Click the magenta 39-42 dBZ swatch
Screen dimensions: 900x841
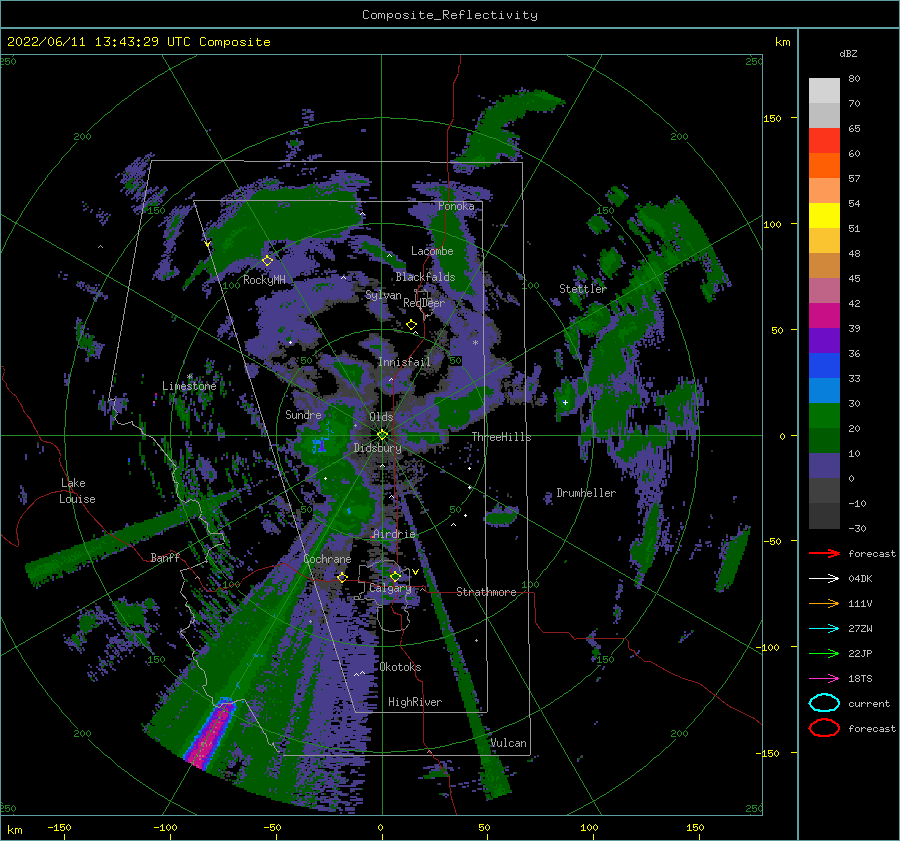(x=824, y=315)
